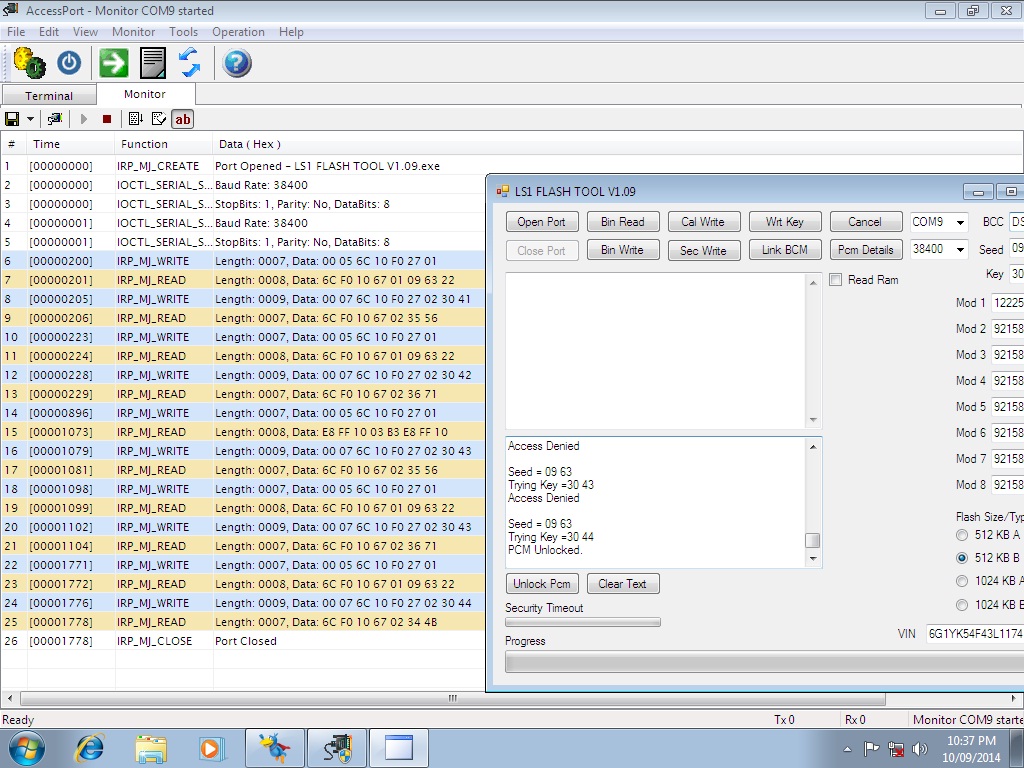Expand the 38400 baud rate dropdown
1024x768 pixels.
pyautogui.click(x=960, y=249)
